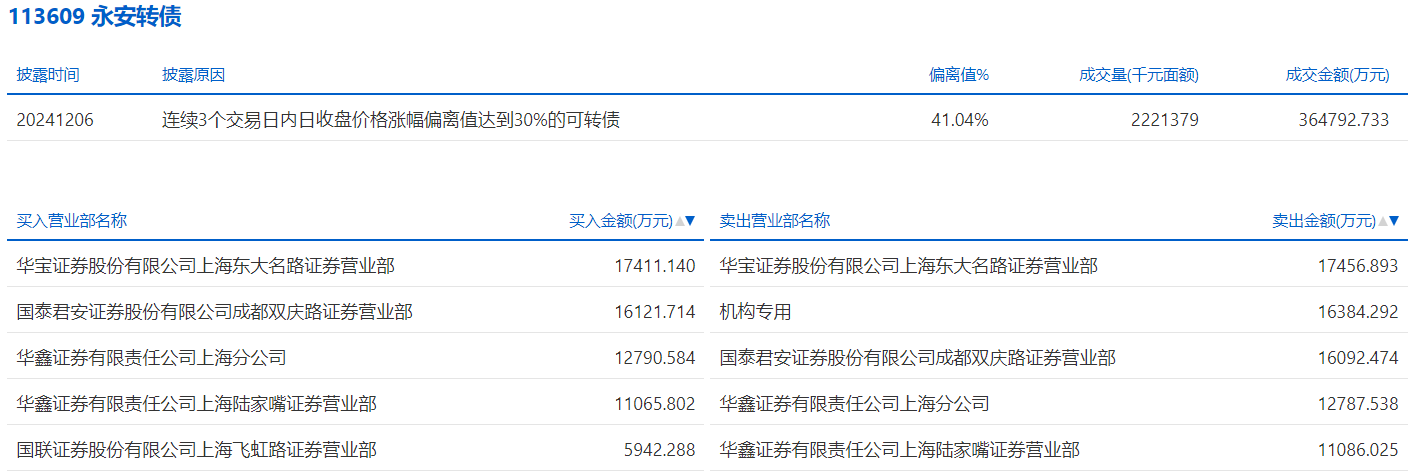This screenshot has height=472, width=1417.
Task: Select the 披露时间 column header
Action: coord(48,75)
